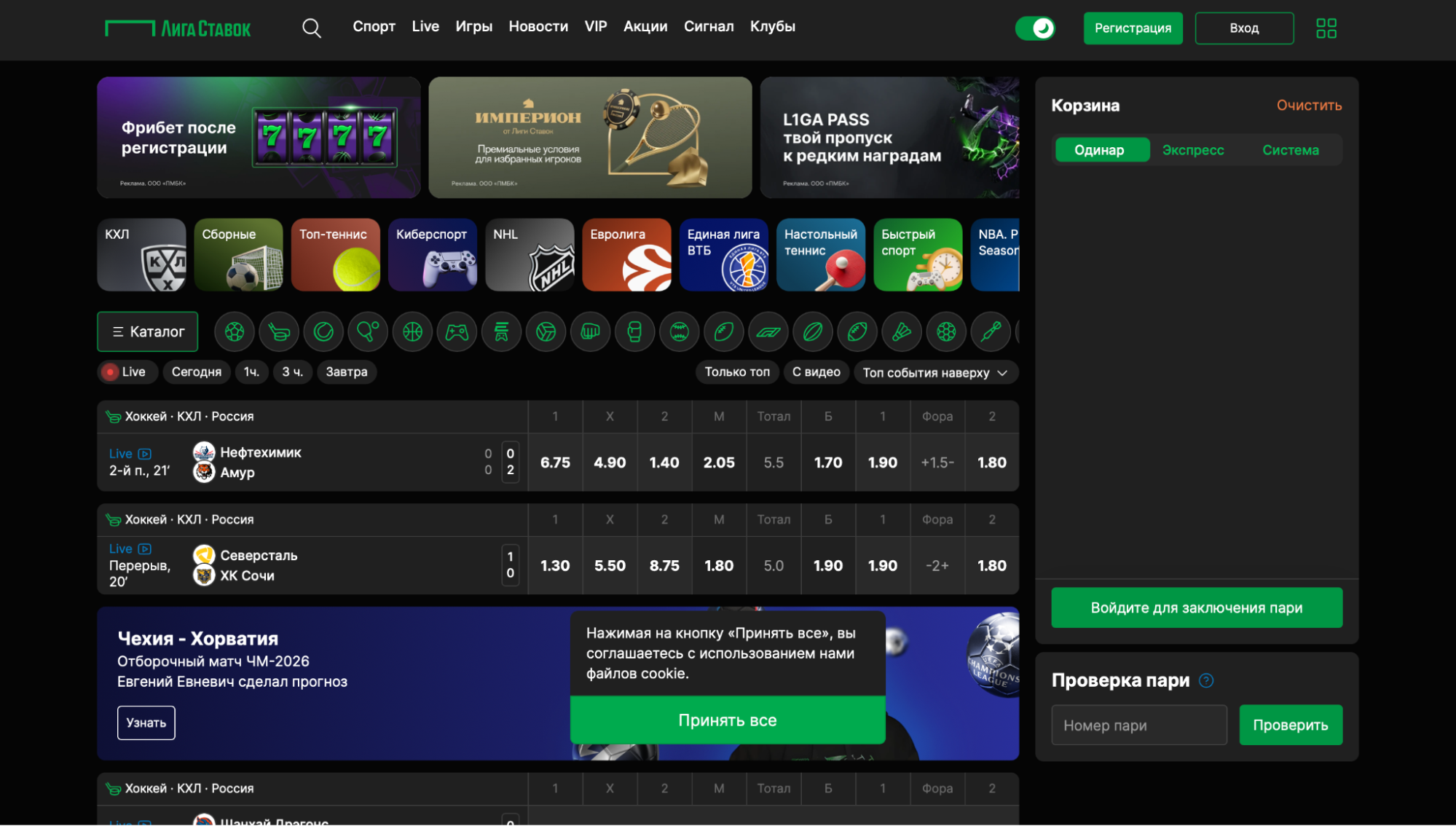Image resolution: width=1456 pixels, height=826 pixels.
Task: Open the Игры menu item
Action: click(474, 26)
